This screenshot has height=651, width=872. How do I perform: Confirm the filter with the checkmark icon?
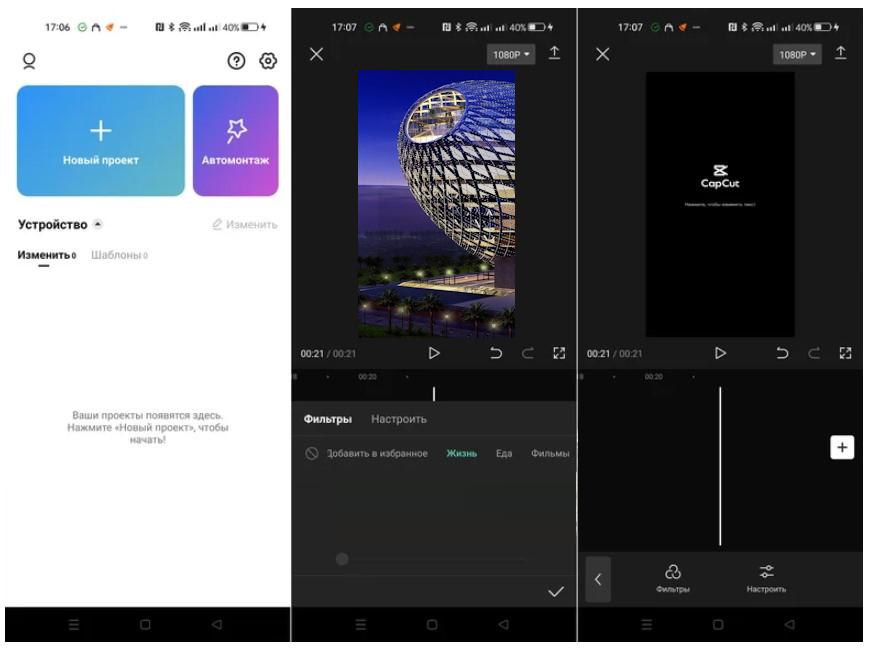pyautogui.click(x=556, y=592)
